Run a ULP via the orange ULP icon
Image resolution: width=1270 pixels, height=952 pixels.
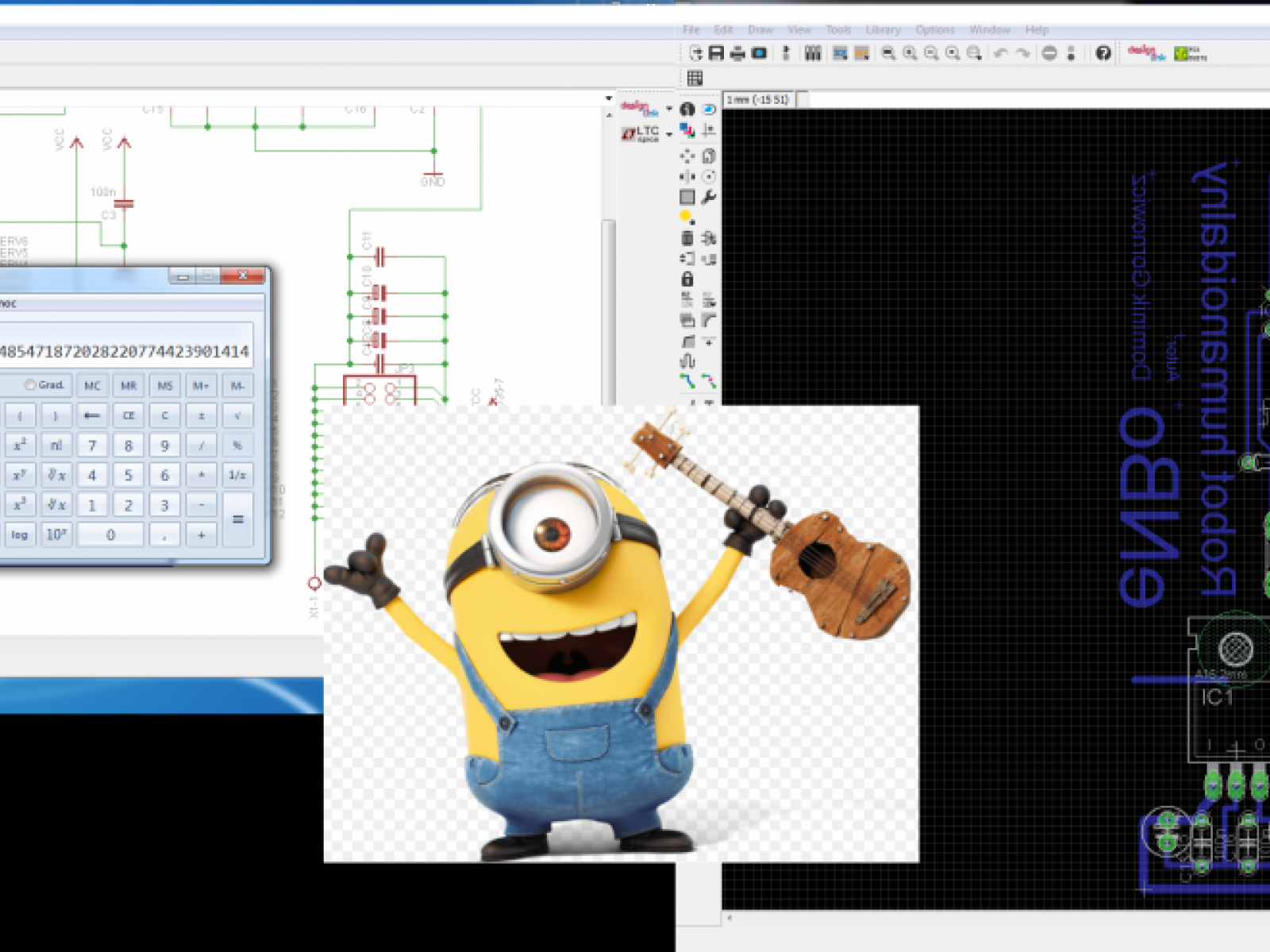pyautogui.click(x=861, y=53)
